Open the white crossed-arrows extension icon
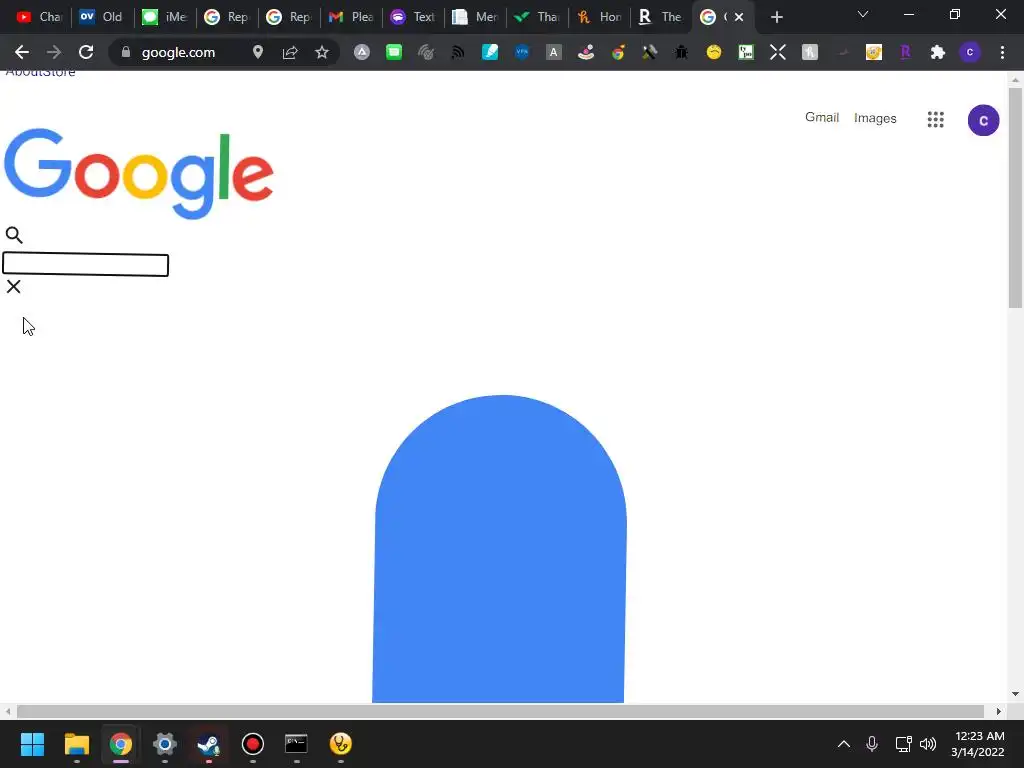 (778, 52)
